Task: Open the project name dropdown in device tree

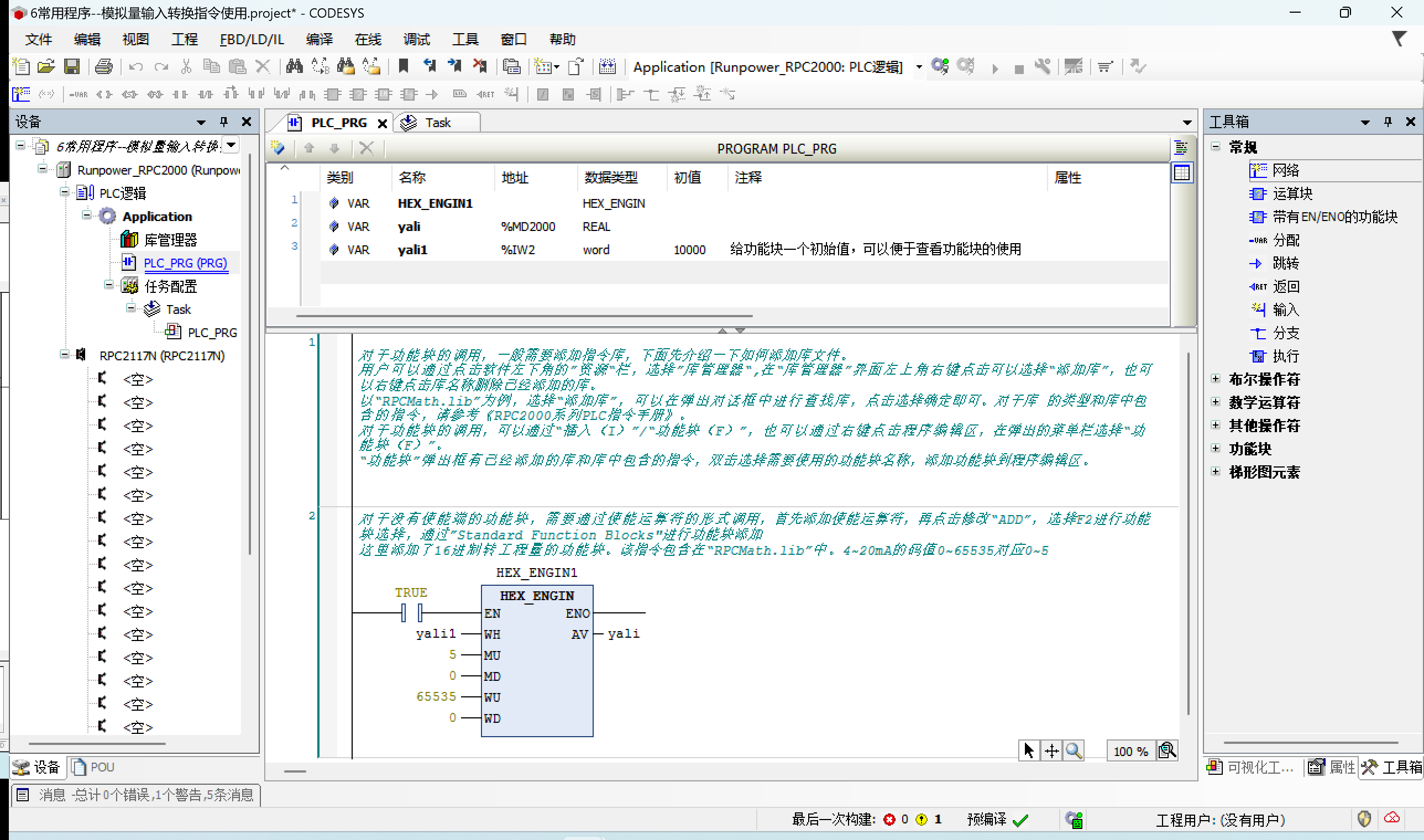Action: [231, 145]
